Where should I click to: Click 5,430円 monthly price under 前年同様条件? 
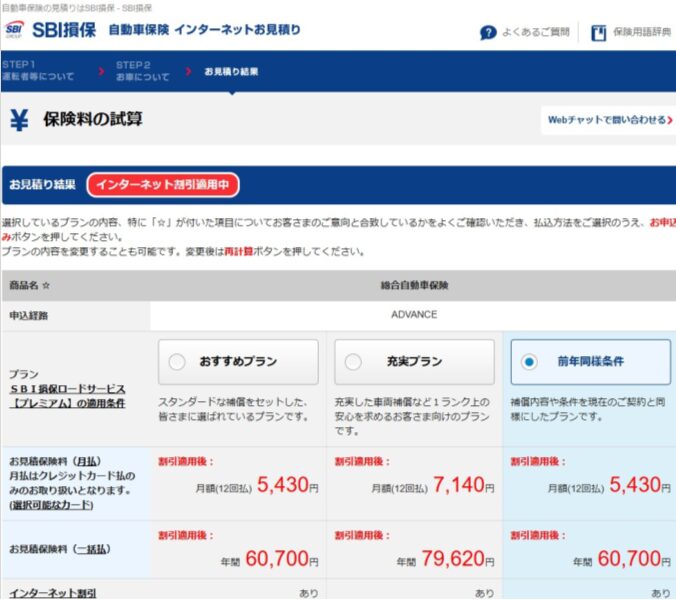(640, 485)
